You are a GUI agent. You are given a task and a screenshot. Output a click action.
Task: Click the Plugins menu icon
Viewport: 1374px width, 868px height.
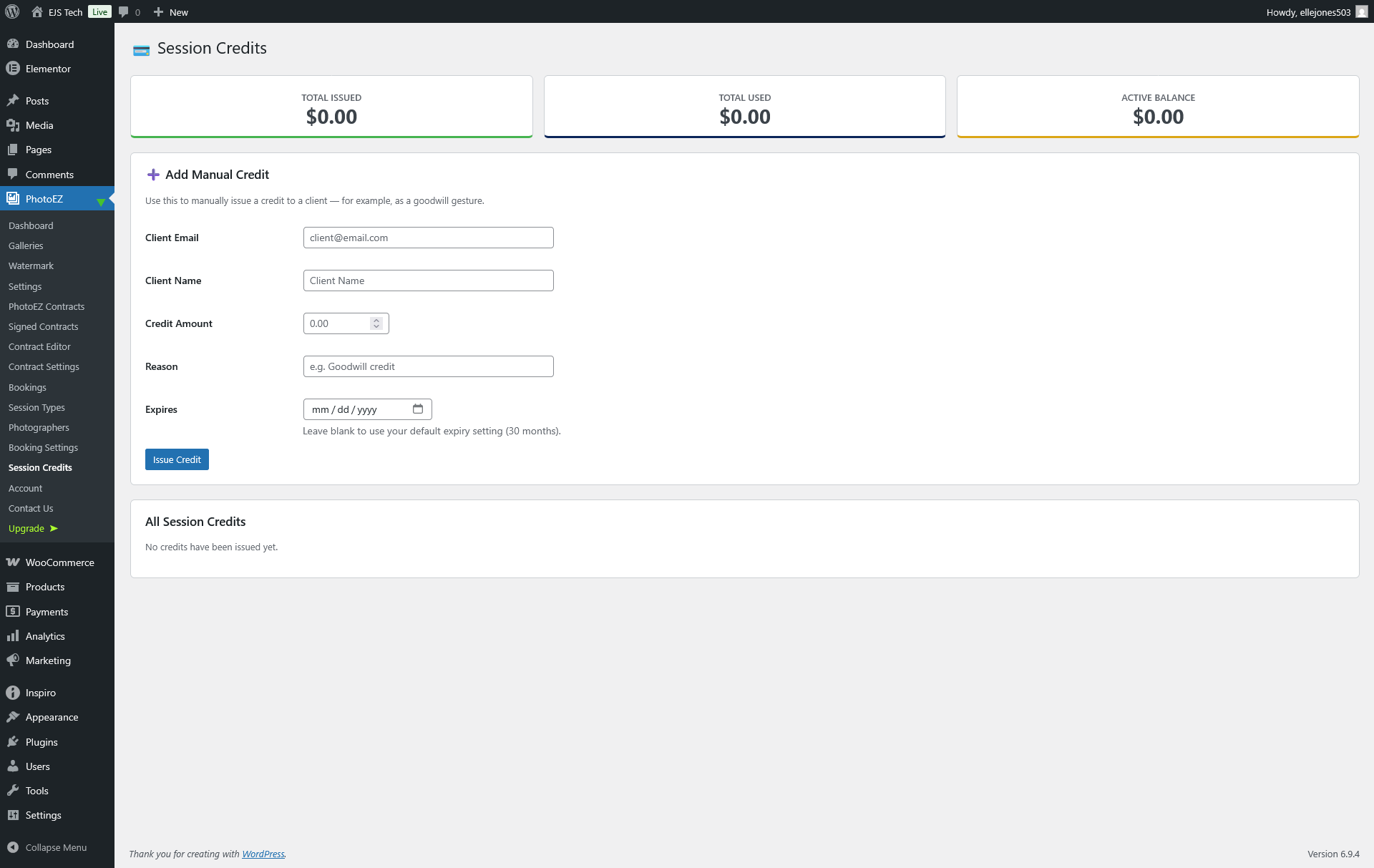(13, 742)
